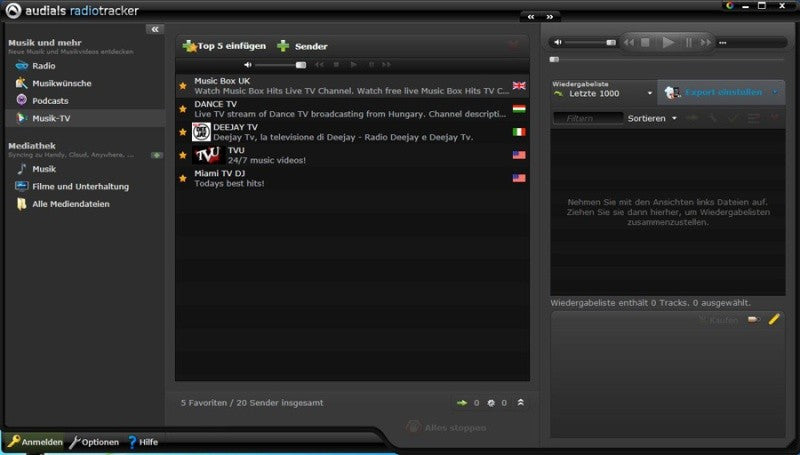Expand the status panel with double chevron
Viewport: 800px width, 455px height.
520,402
